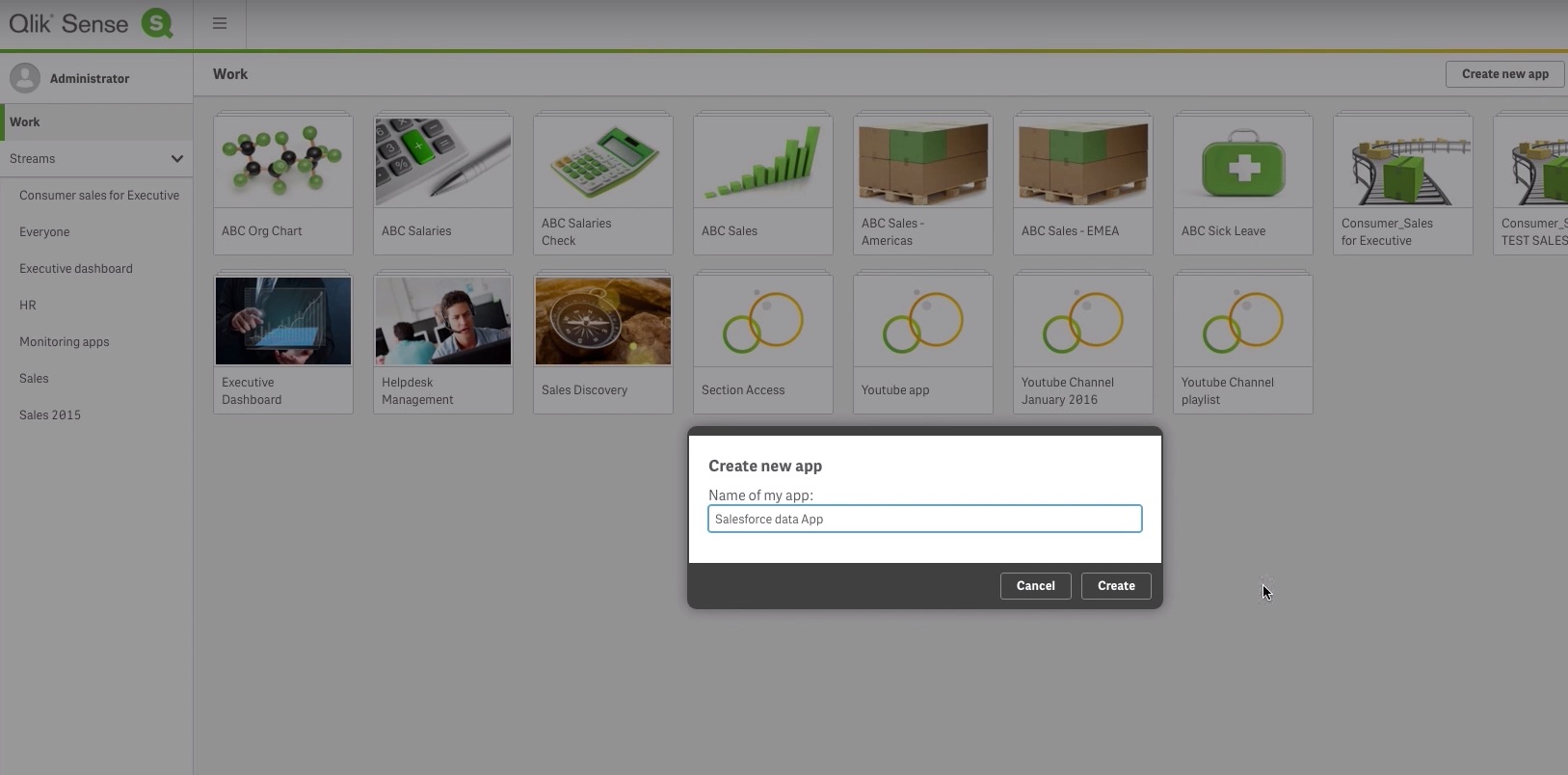Open the Everyone stream
Screen dimensions: 1568x775
[x=44, y=232]
